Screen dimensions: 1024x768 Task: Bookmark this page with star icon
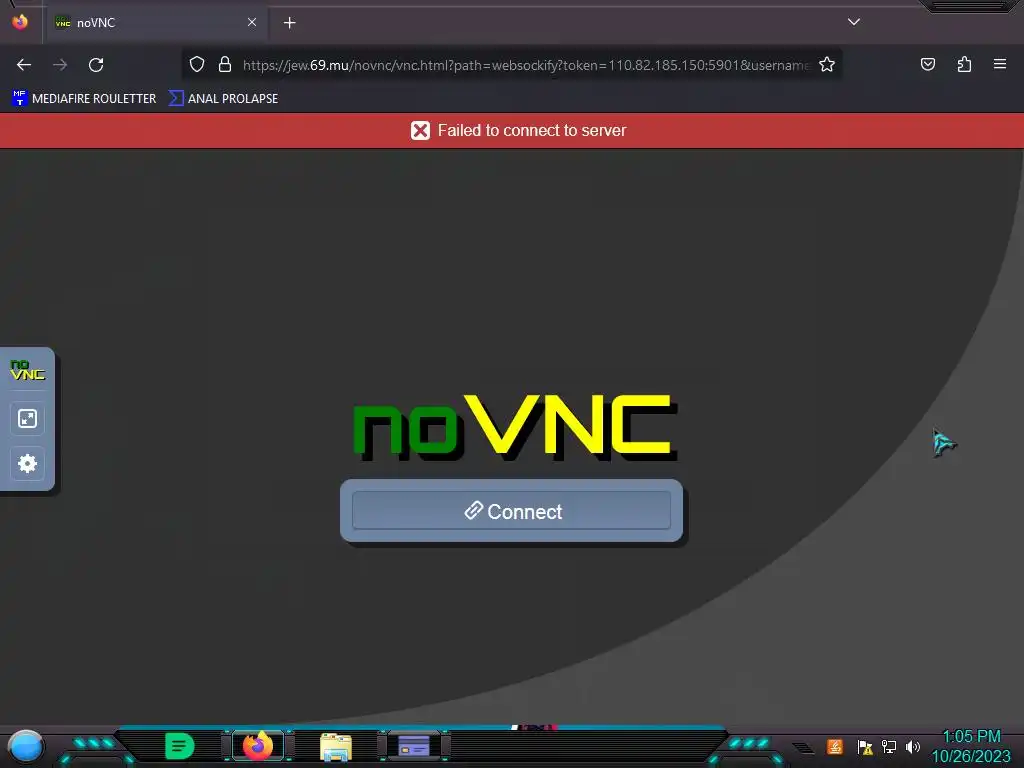827,65
